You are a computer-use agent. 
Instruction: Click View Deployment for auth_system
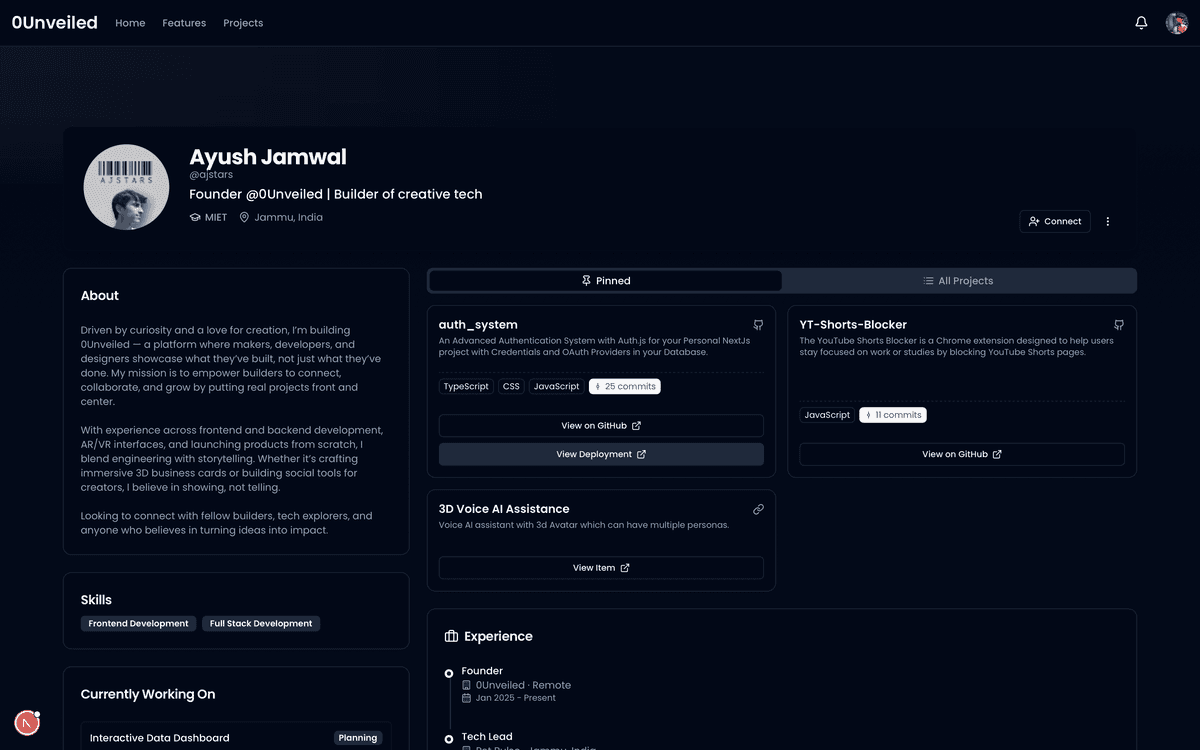[601, 454]
